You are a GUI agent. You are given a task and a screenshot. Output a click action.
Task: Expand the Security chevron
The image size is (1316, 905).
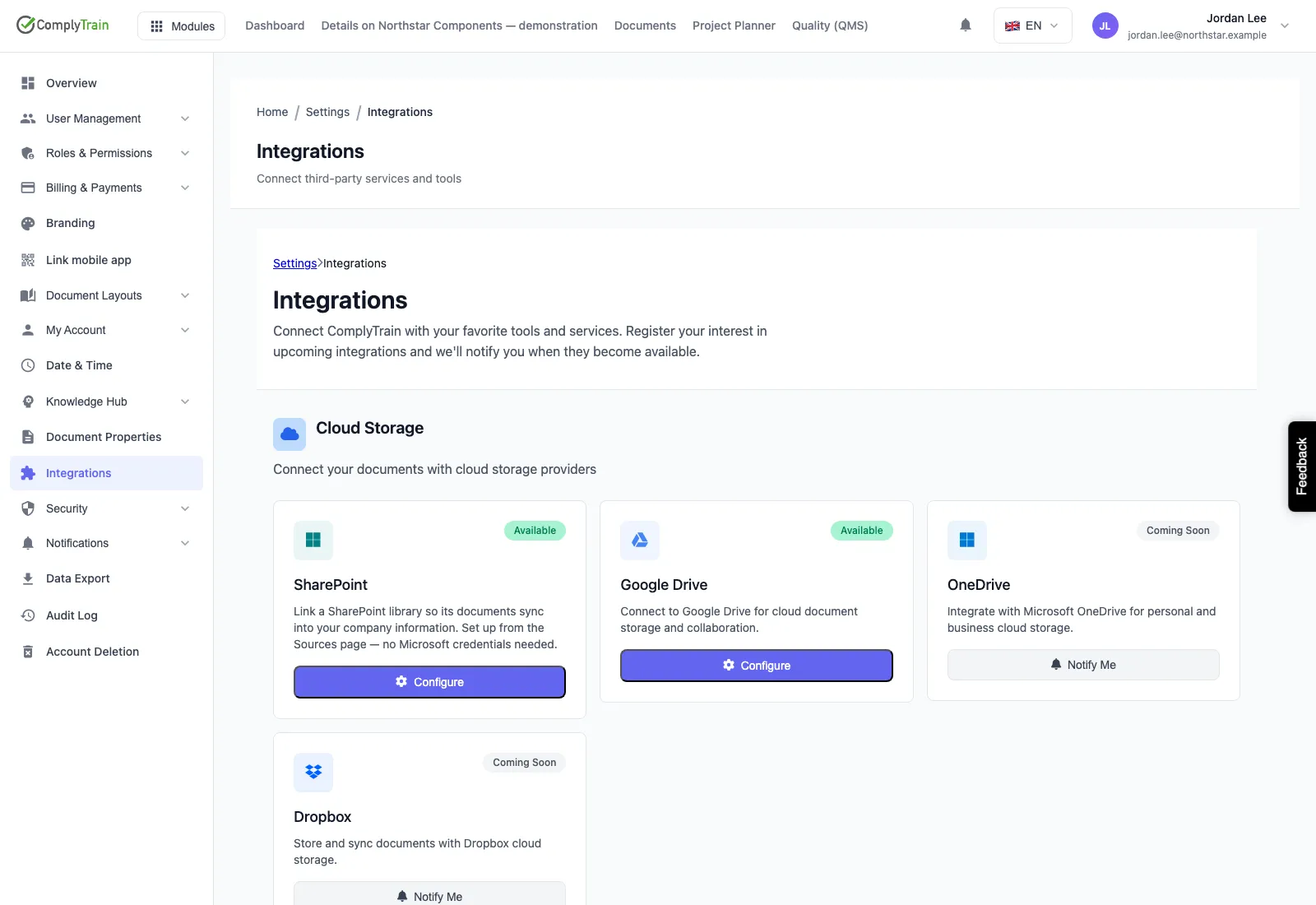click(185, 508)
